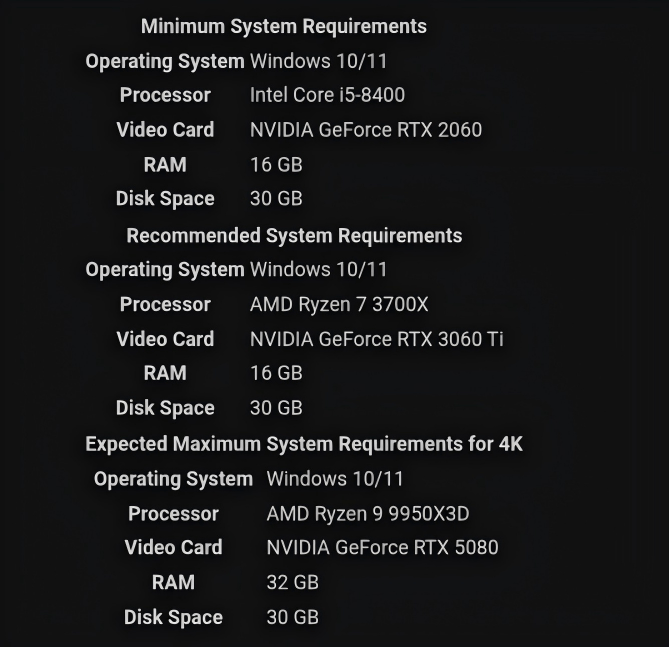Click the minimum Operating System label
Screen dimensions: 669x647
point(165,61)
